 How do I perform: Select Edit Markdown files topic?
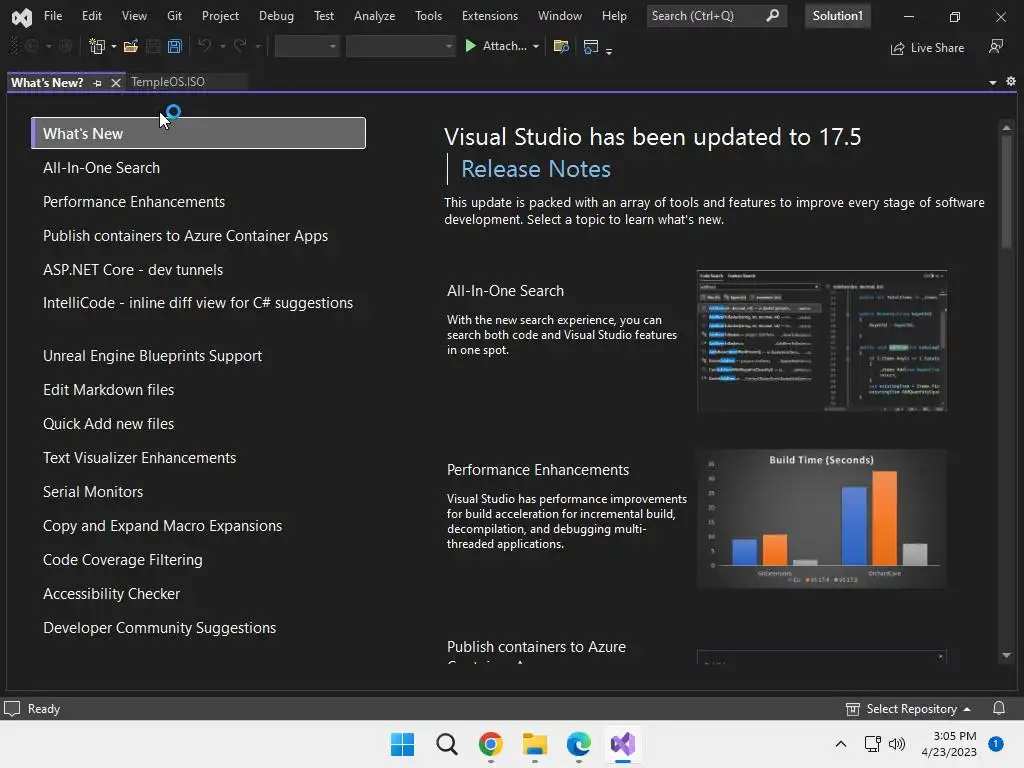click(x=108, y=390)
